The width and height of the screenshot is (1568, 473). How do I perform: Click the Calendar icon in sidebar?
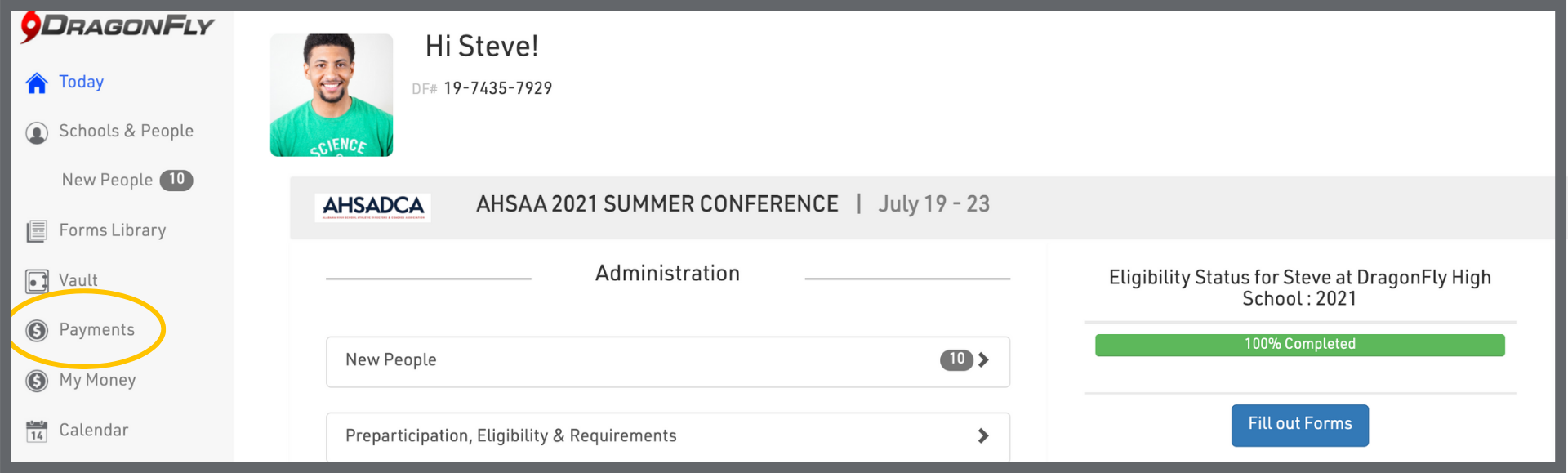point(37,431)
